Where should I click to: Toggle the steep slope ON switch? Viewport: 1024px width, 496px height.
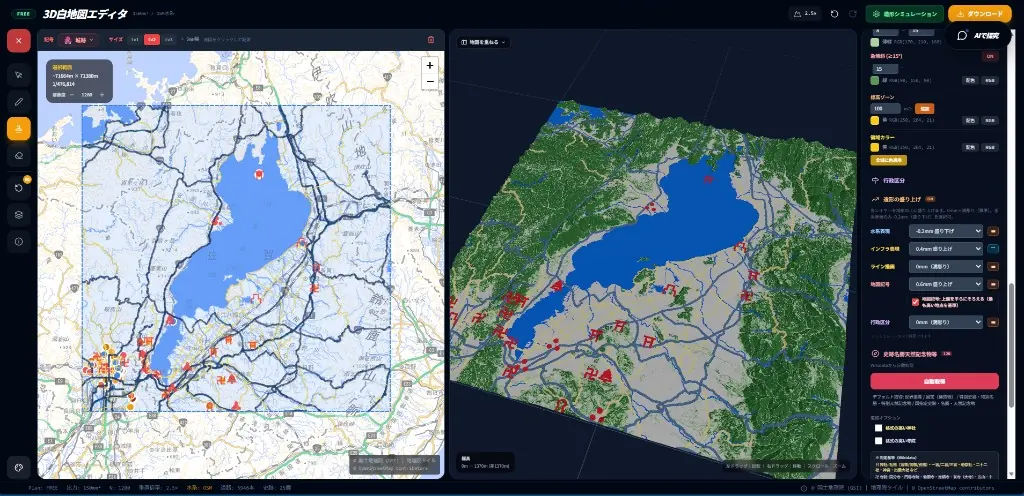(x=990, y=56)
